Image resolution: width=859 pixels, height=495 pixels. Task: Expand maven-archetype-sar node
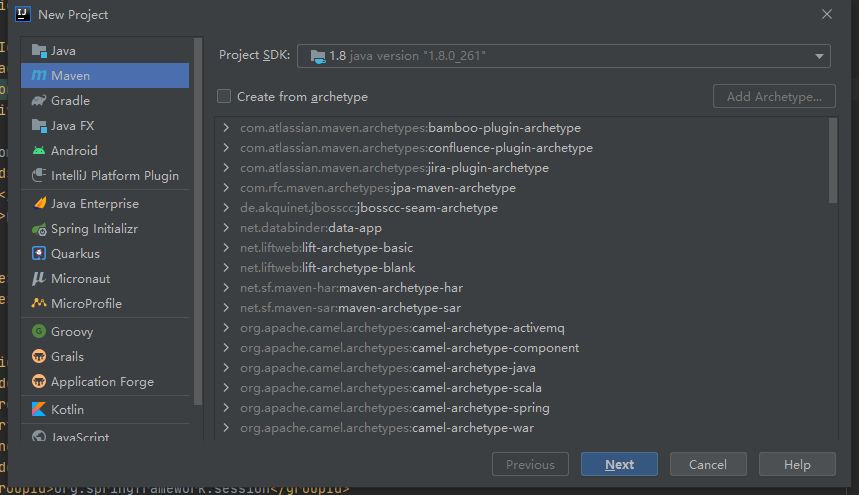click(226, 307)
